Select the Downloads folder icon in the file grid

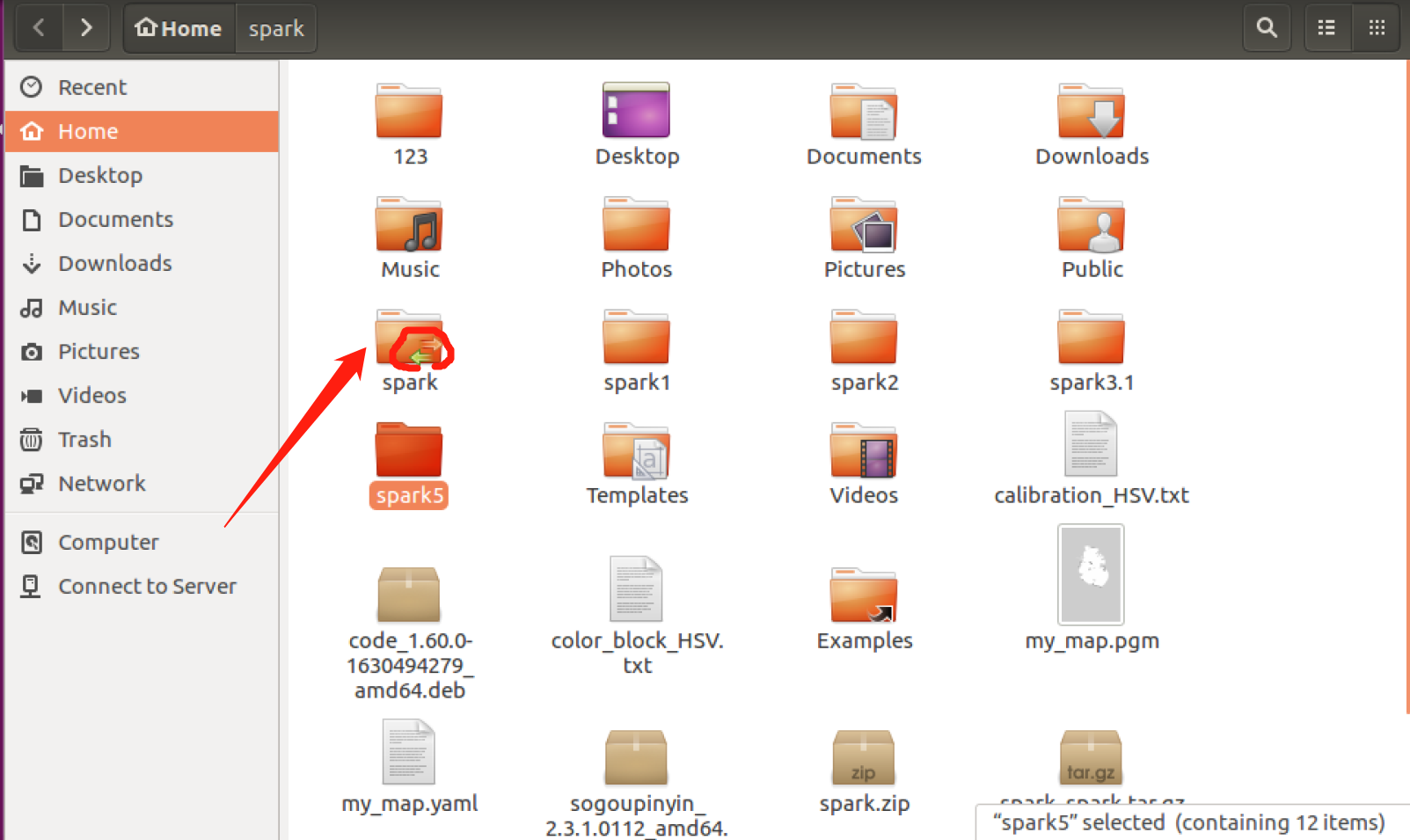pyautogui.click(x=1091, y=111)
